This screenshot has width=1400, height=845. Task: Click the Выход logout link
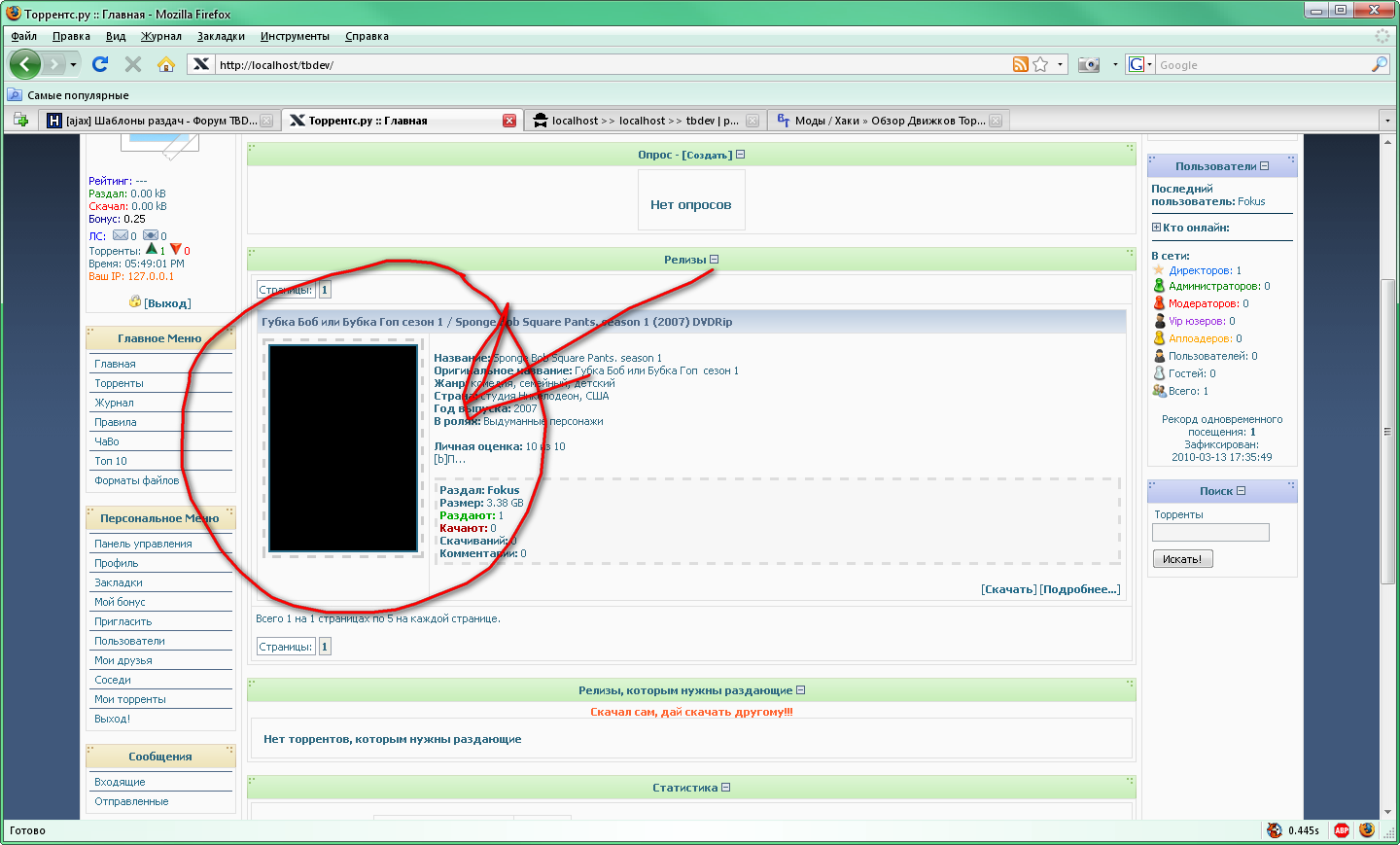click(167, 303)
